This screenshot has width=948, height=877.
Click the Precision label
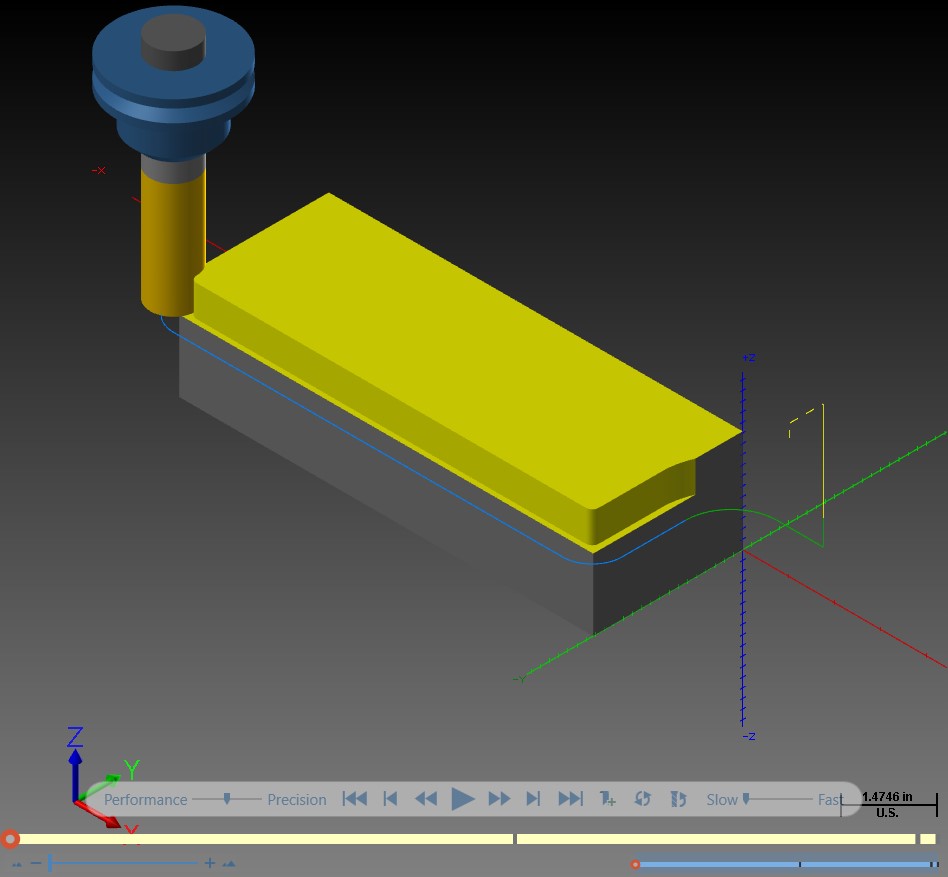tap(297, 800)
